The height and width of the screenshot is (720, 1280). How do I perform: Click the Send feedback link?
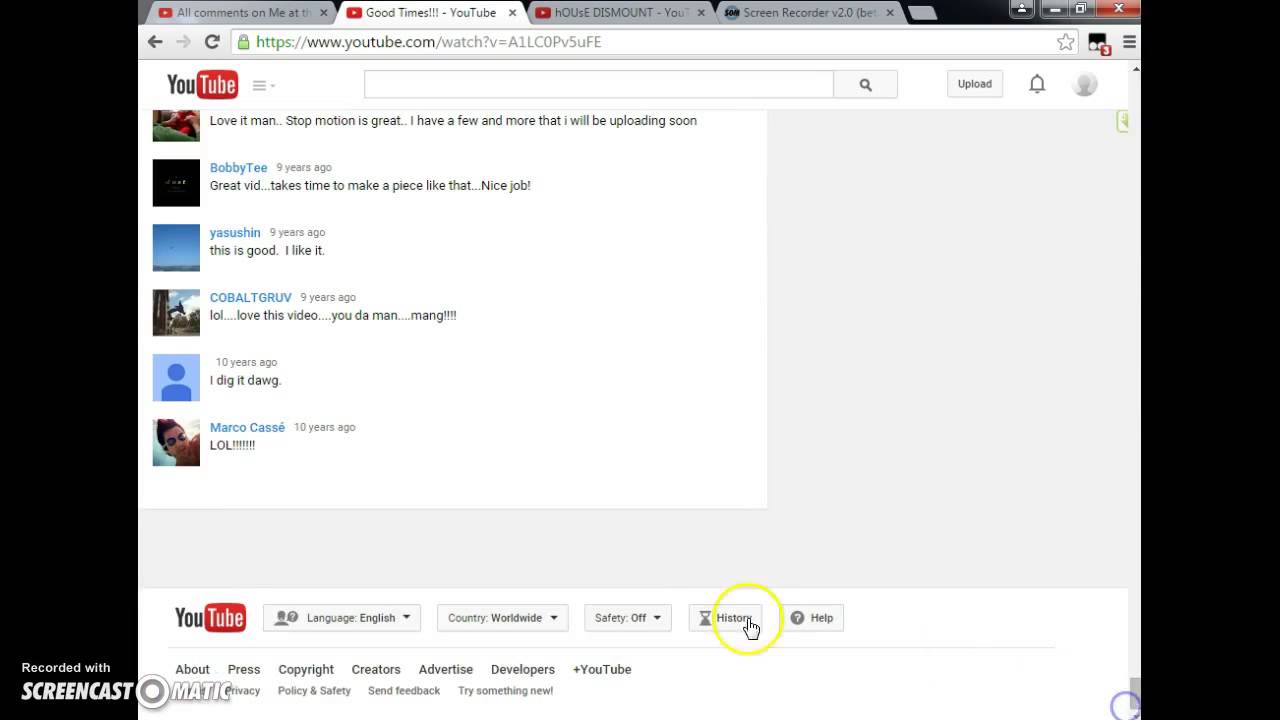click(x=404, y=691)
